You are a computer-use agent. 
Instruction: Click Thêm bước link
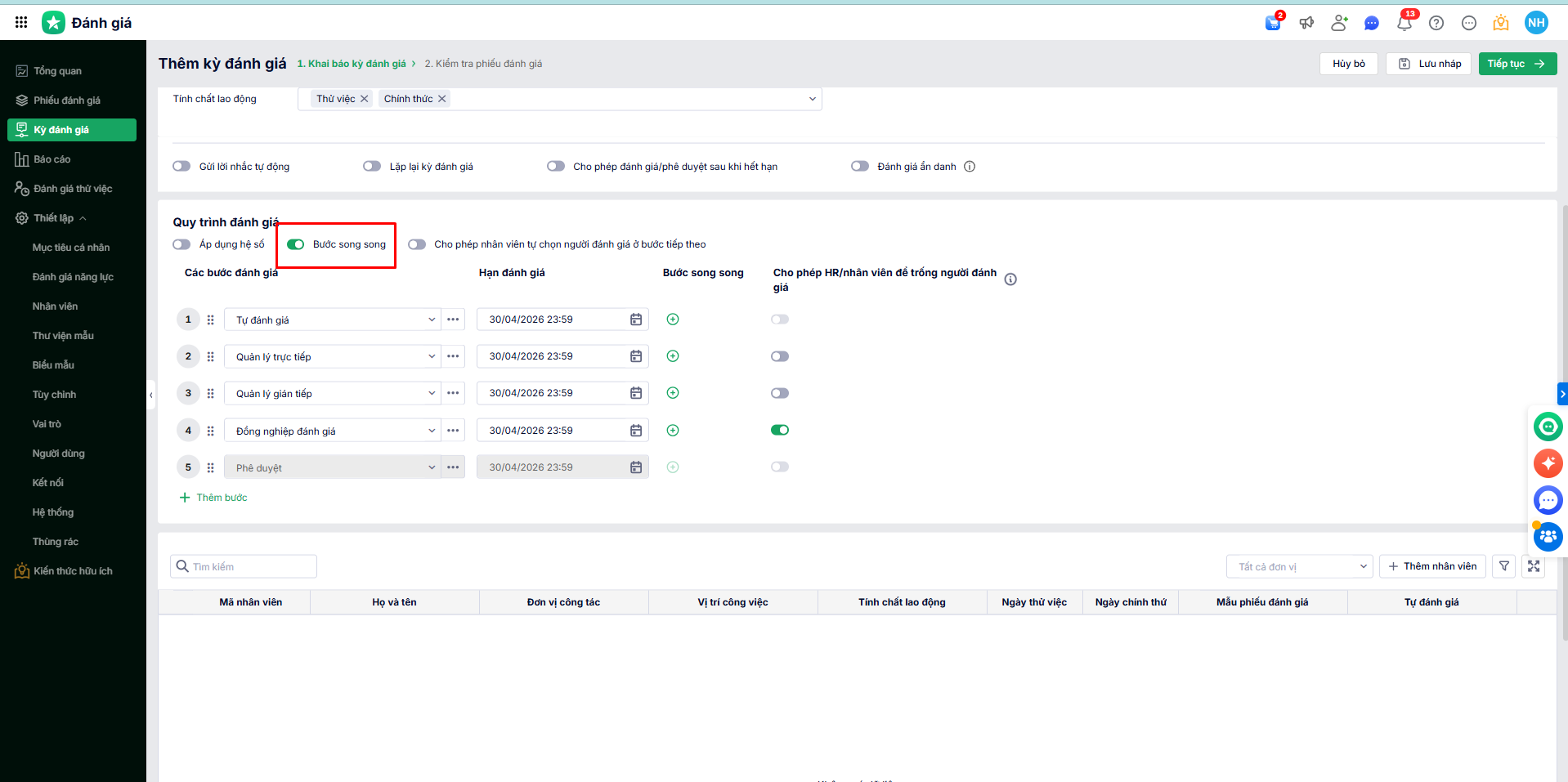213,498
